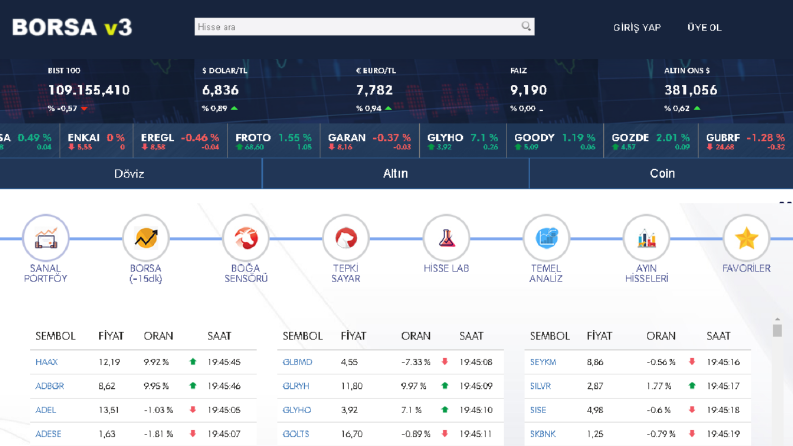This screenshot has height=446, width=793.
Task: Open the Boğa Sensörü bull icon
Action: click(x=246, y=238)
